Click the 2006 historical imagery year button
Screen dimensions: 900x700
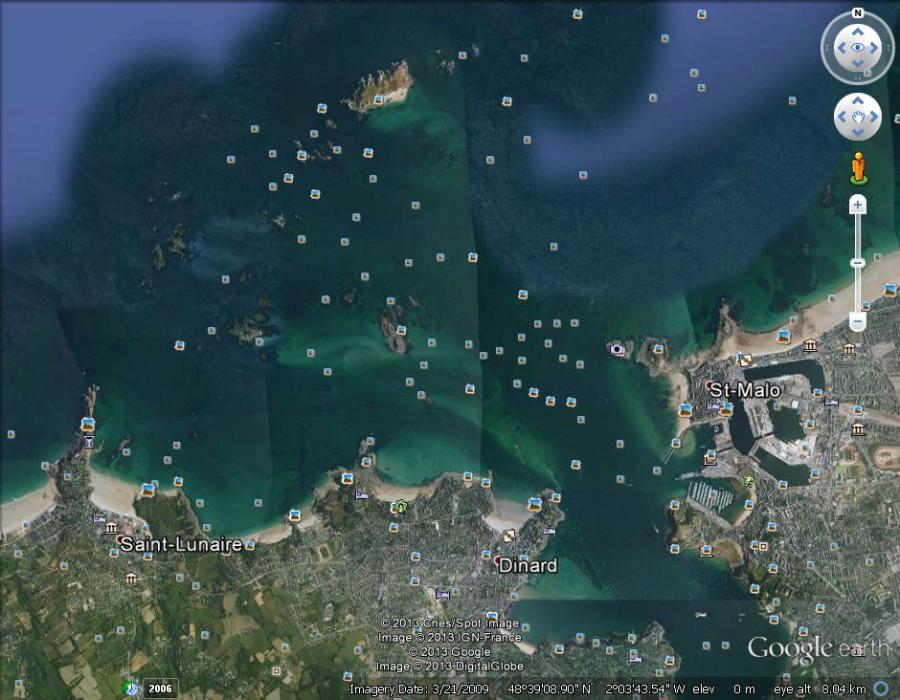pyautogui.click(x=160, y=688)
